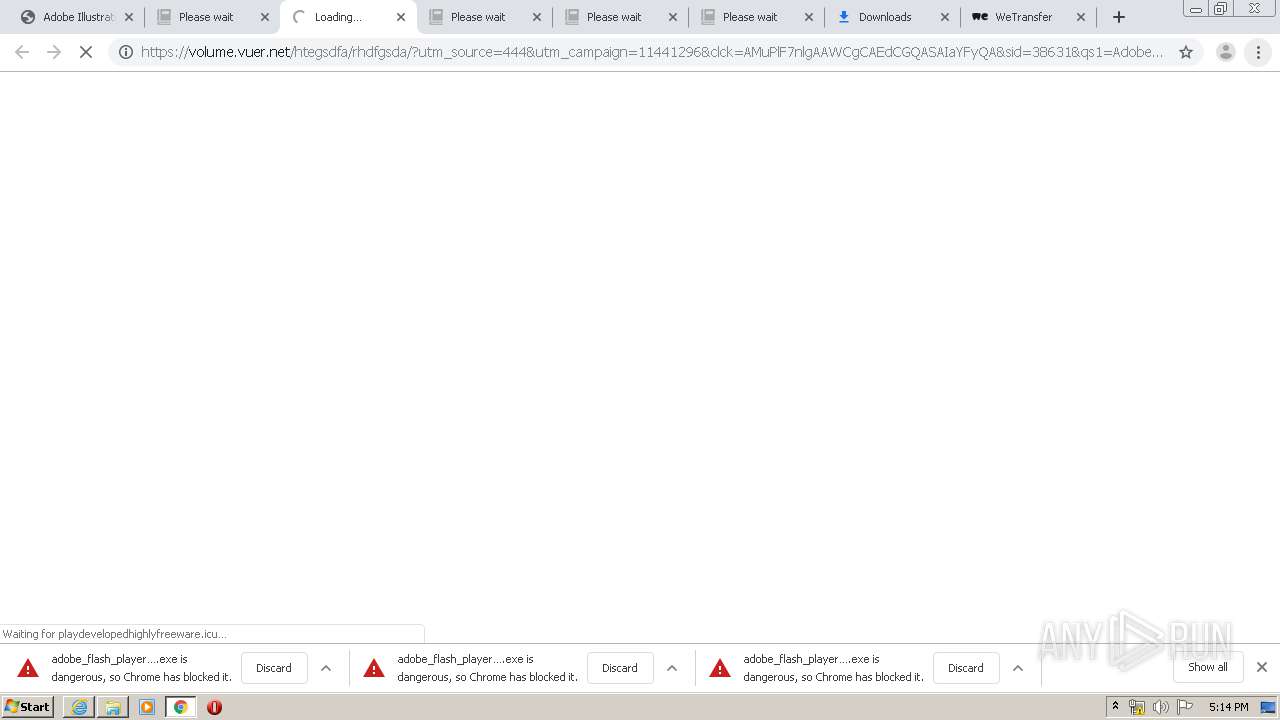This screenshot has width=1280, height=720.
Task: Open network status tray icon
Action: (x=1137, y=707)
